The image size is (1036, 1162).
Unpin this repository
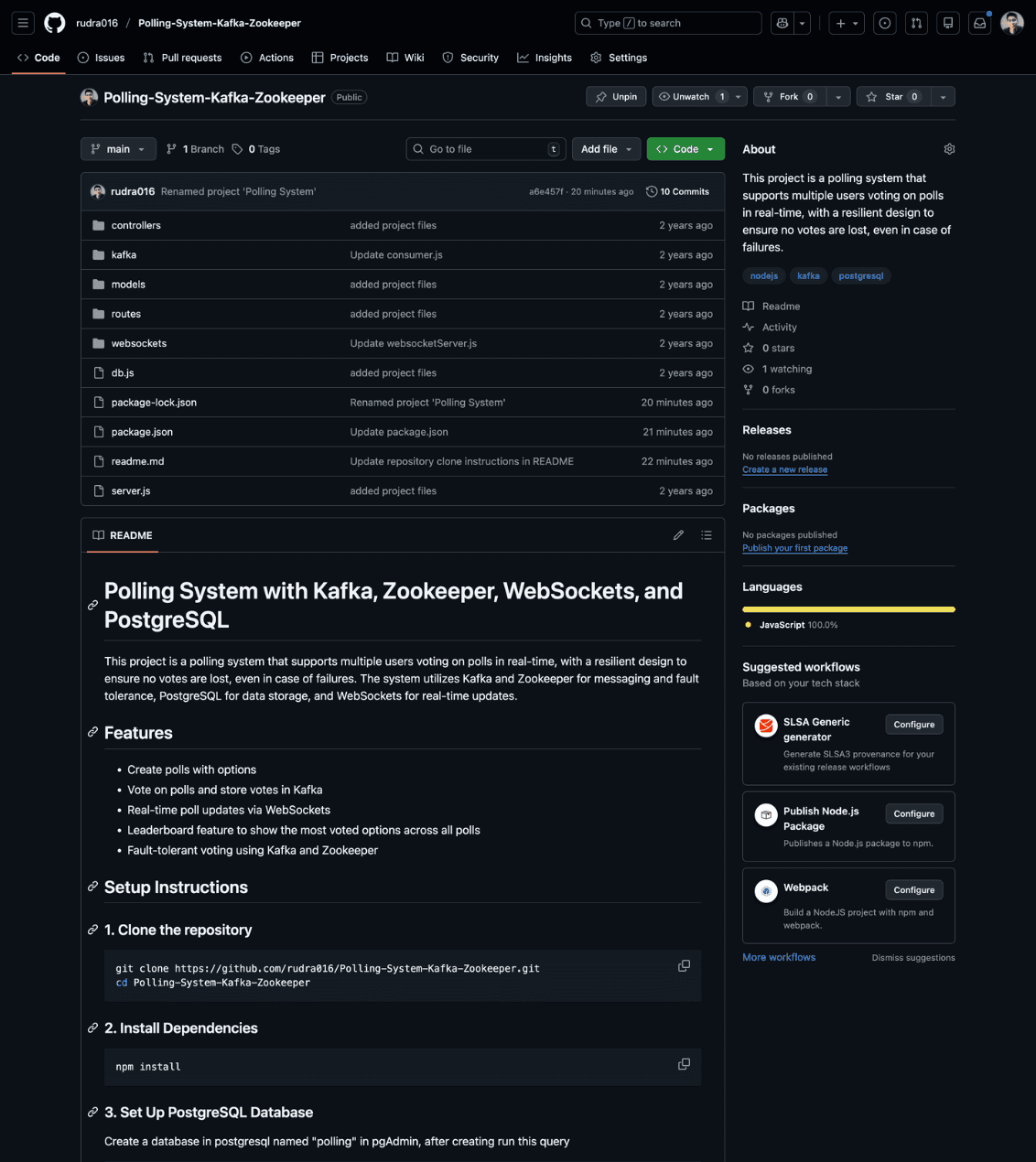tap(616, 97)
